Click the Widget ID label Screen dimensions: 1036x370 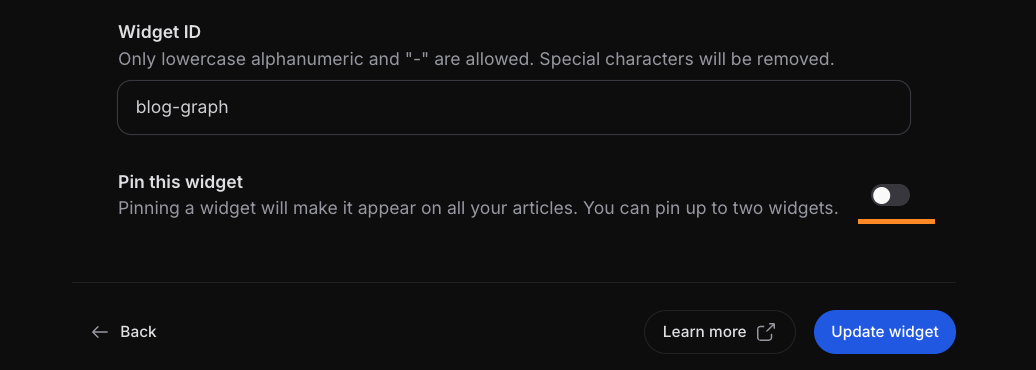click(159, 31)
